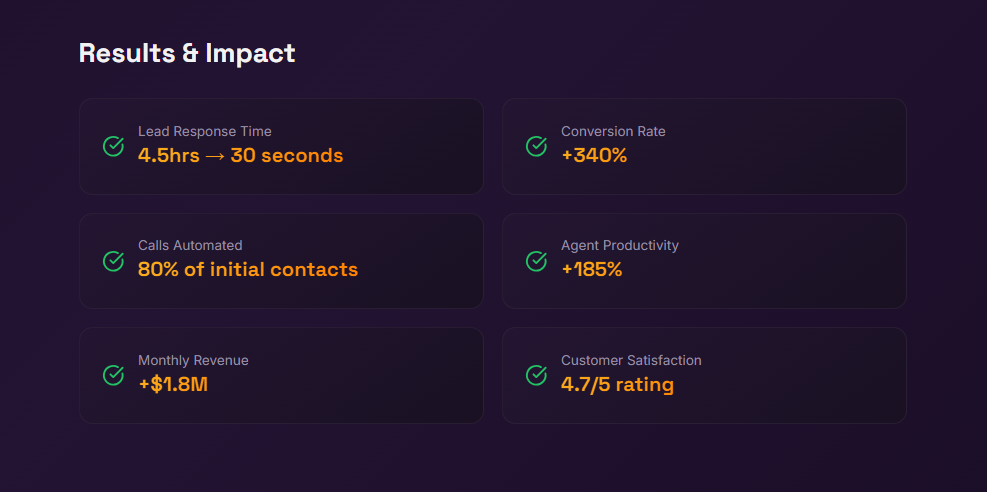The width and height of the screenshot is (987, 492).
Task: Select the Monthly Revenue checkmark icon
Action: click(114, 375)
